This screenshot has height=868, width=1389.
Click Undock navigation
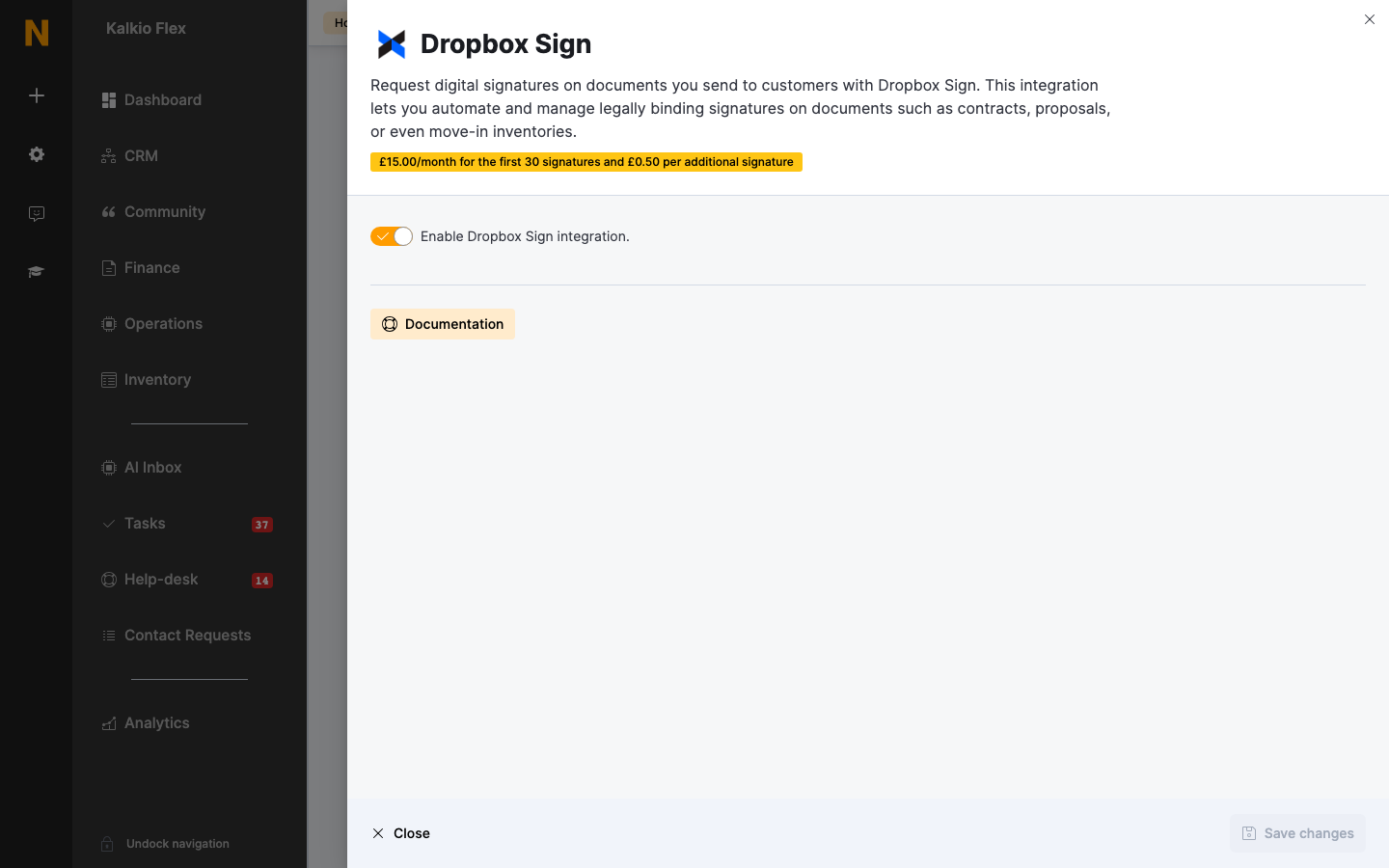point(177,844)
